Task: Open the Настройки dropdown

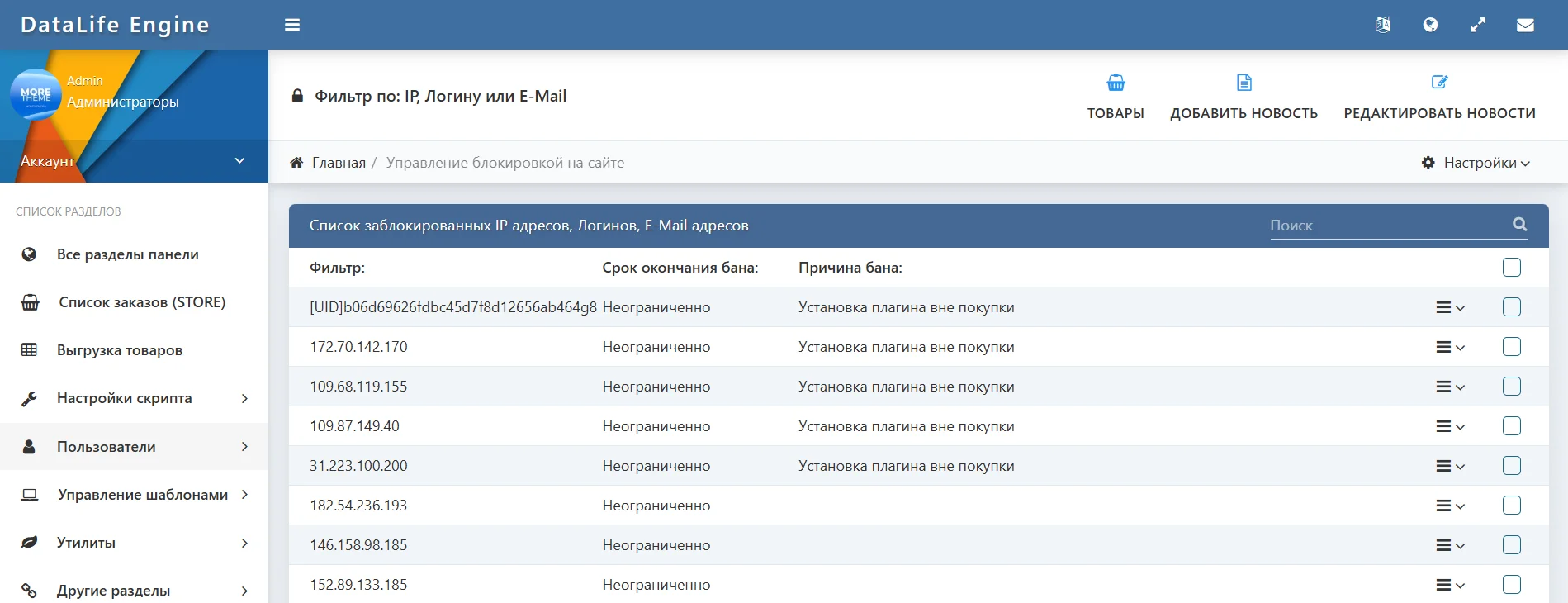Action: click(1476, 163)
